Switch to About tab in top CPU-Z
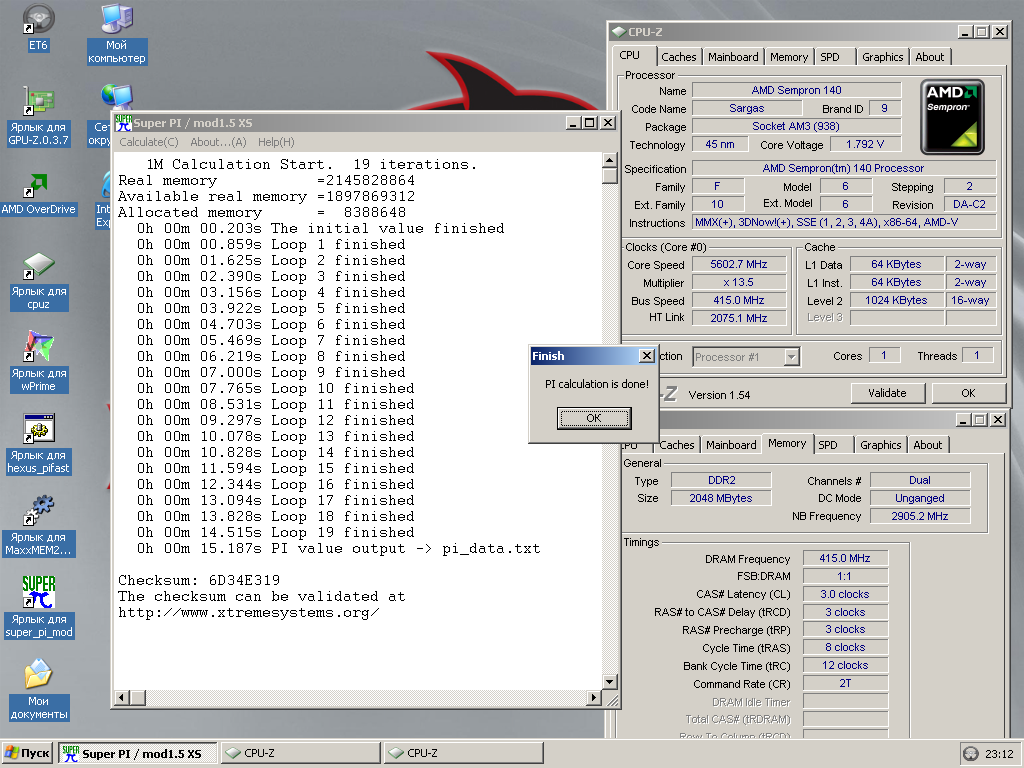Viewport: 1024px width, 768px height. click(x=929, y=57)
